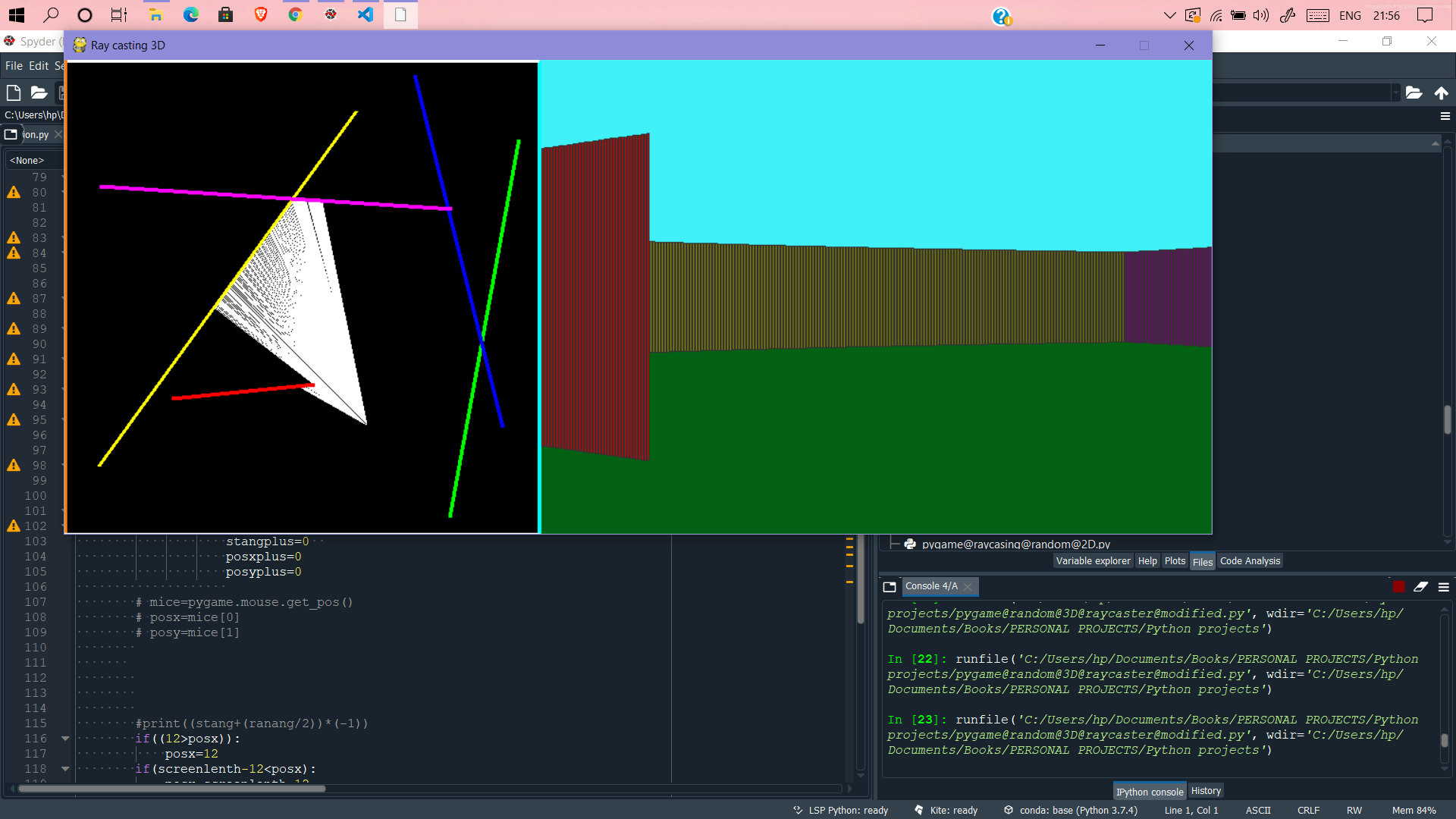Click the console vertical scrollbar thumb
The image size is (1456, 819).
1445,740
